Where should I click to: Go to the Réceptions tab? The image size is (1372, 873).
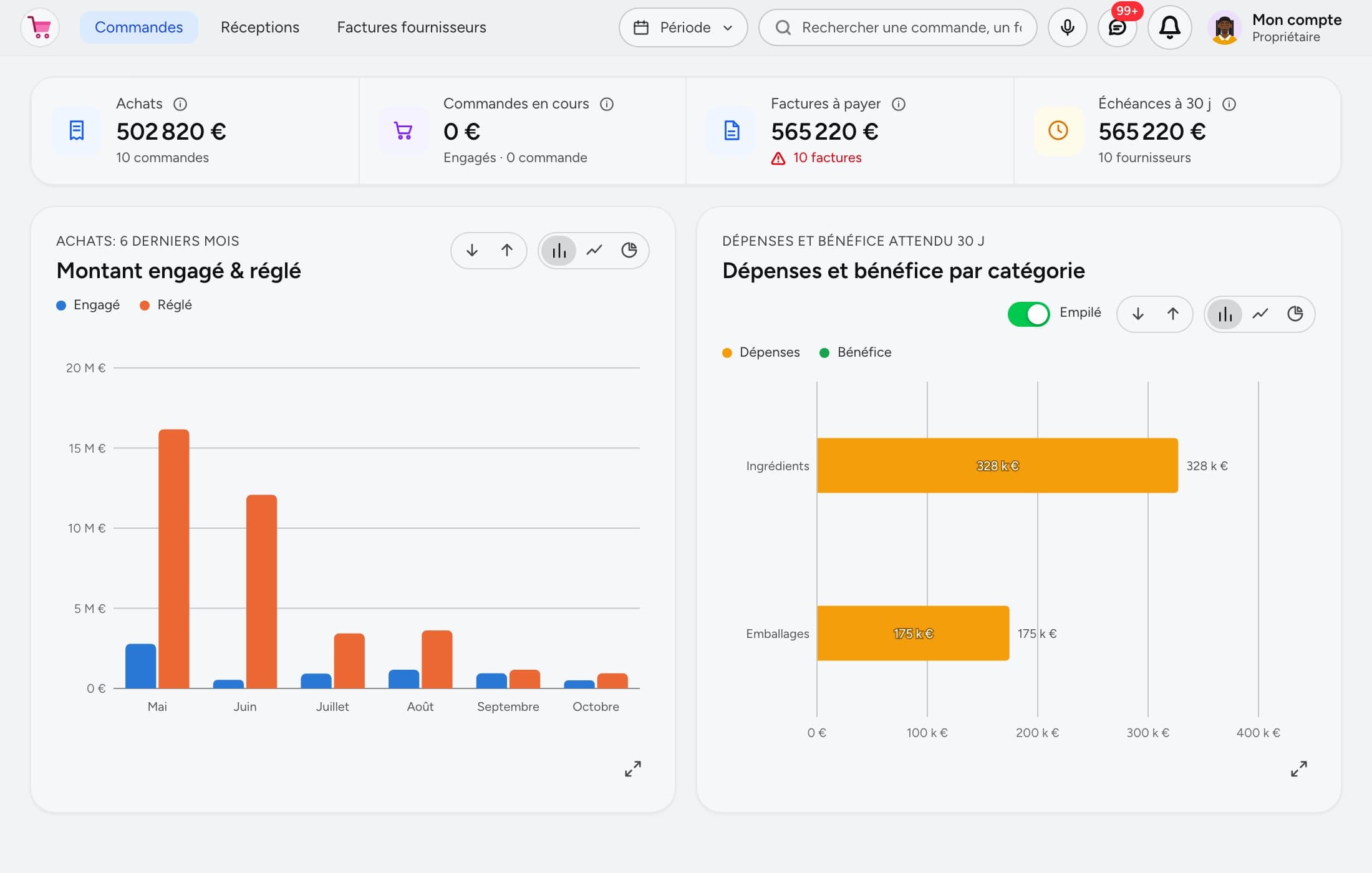pos(260,27)
